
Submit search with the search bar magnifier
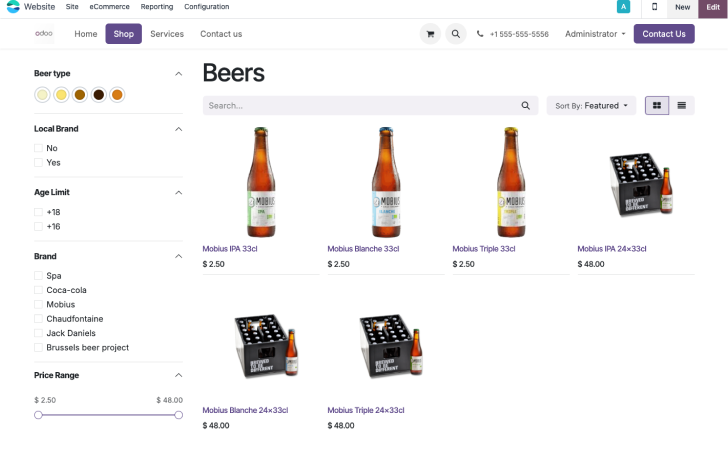[526, 105]
